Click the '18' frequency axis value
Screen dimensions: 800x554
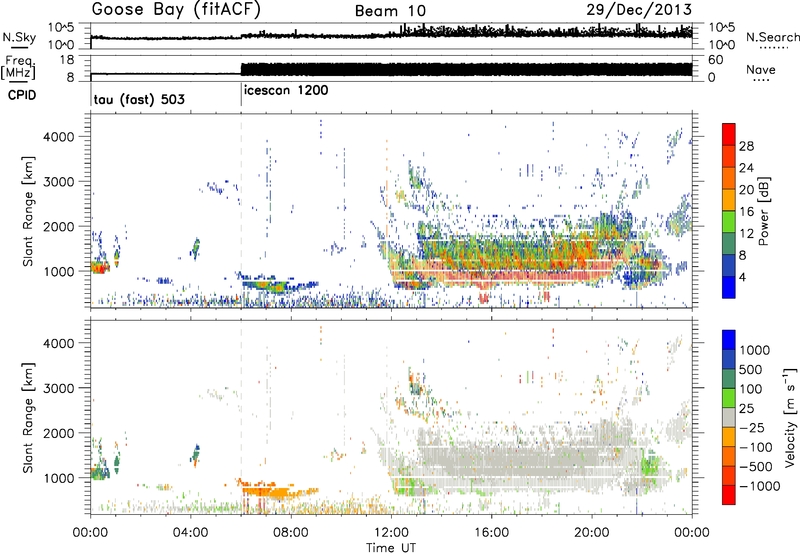pyautogui.click(x=67, y=60)
